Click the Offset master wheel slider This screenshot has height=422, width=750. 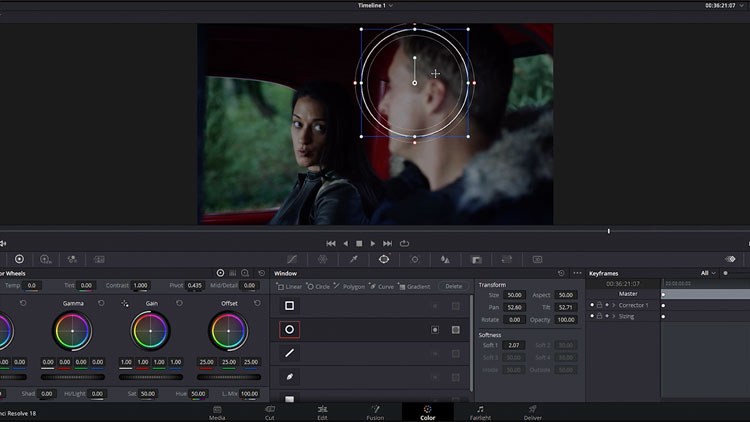pos(229,377)
